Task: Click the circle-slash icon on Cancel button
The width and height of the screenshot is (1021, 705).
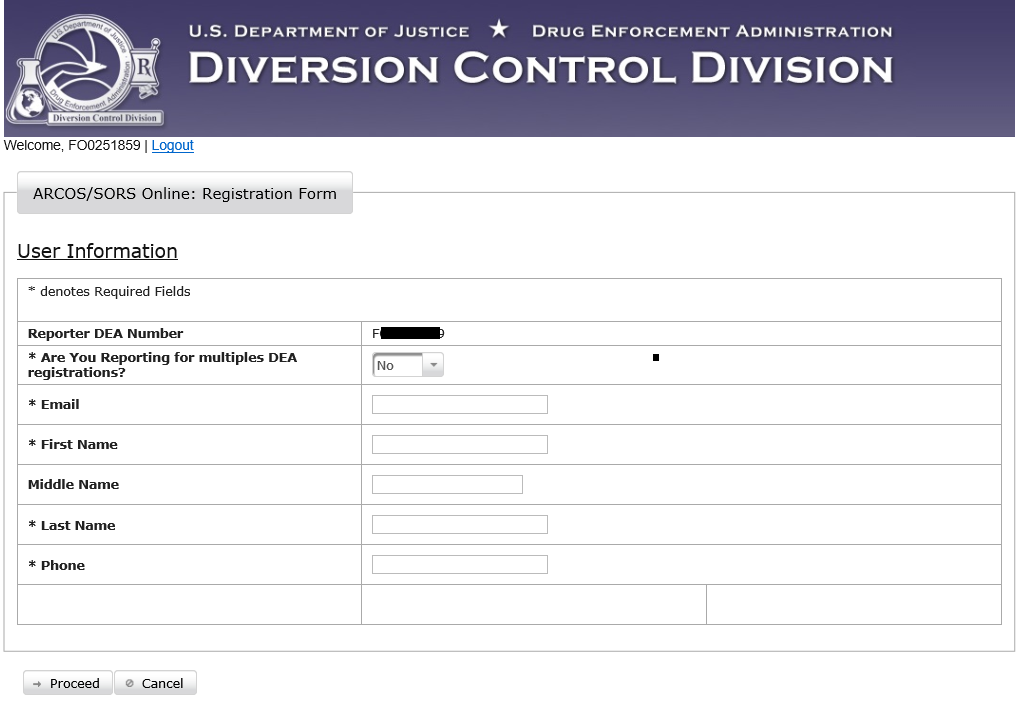Action: click(x=129, y=684)
